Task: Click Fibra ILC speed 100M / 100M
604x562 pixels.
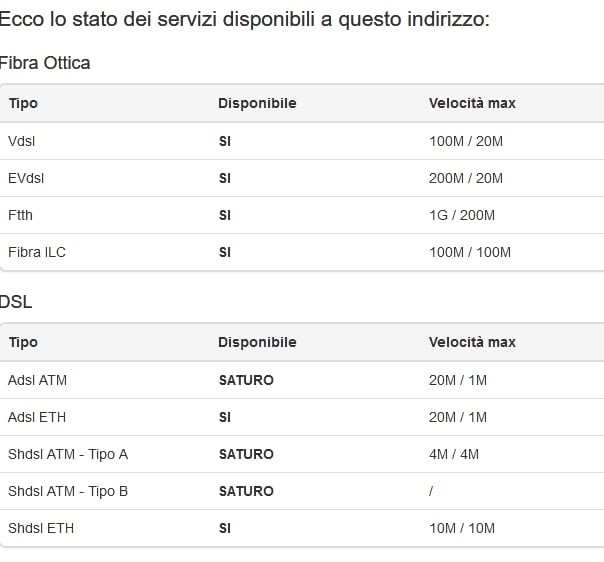Action: coord(470,252)
